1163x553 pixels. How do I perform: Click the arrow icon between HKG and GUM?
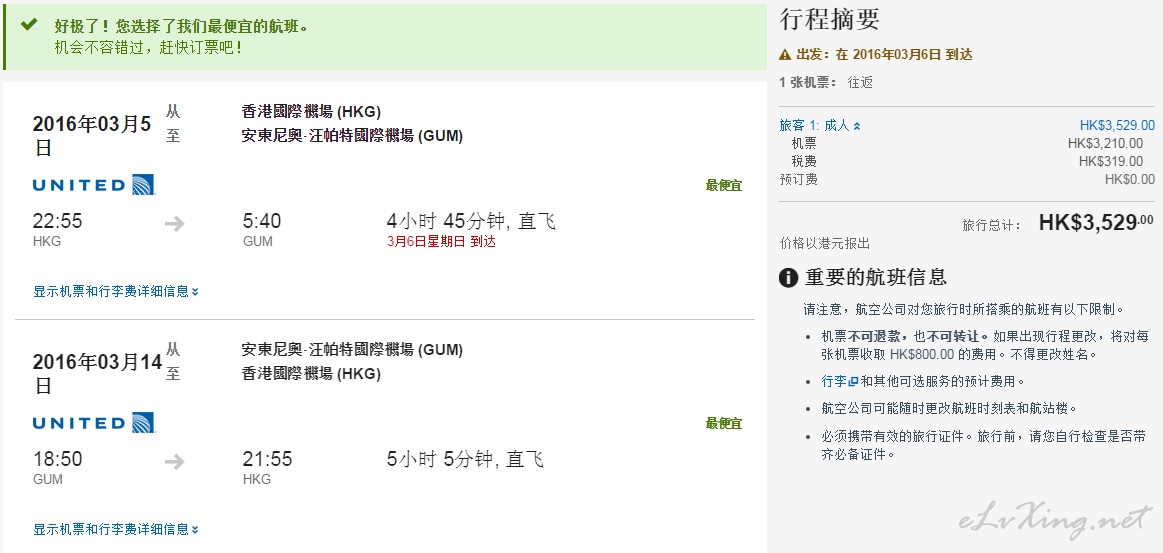click(175, 223)
